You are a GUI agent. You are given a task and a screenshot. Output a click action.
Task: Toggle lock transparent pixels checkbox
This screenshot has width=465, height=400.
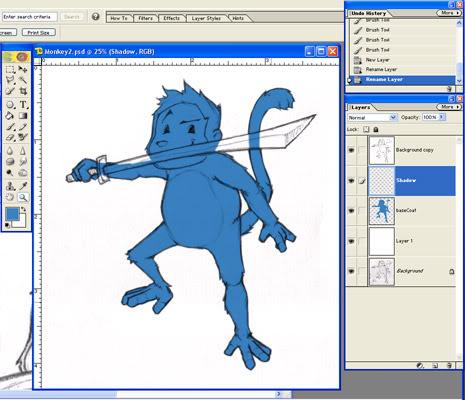click(366, 129)
